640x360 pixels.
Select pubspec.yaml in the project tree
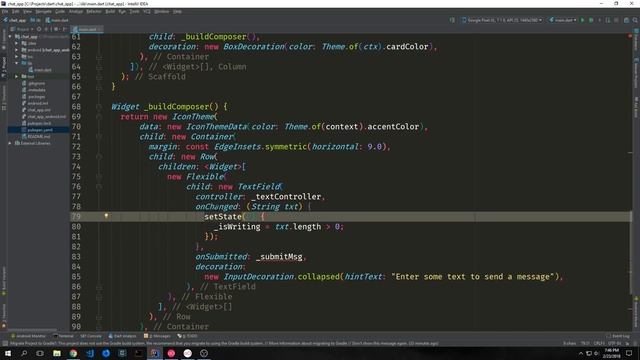point(37,130)
